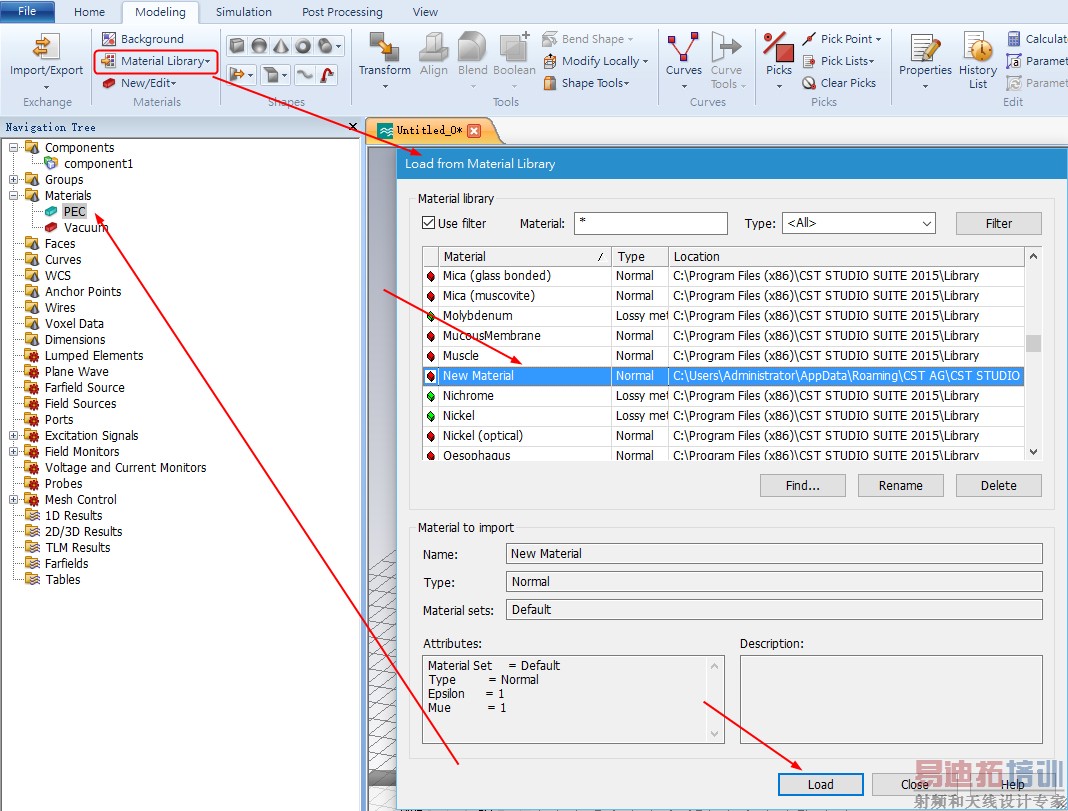
Task: Click the Filter button
Action: tap(999, 223)
